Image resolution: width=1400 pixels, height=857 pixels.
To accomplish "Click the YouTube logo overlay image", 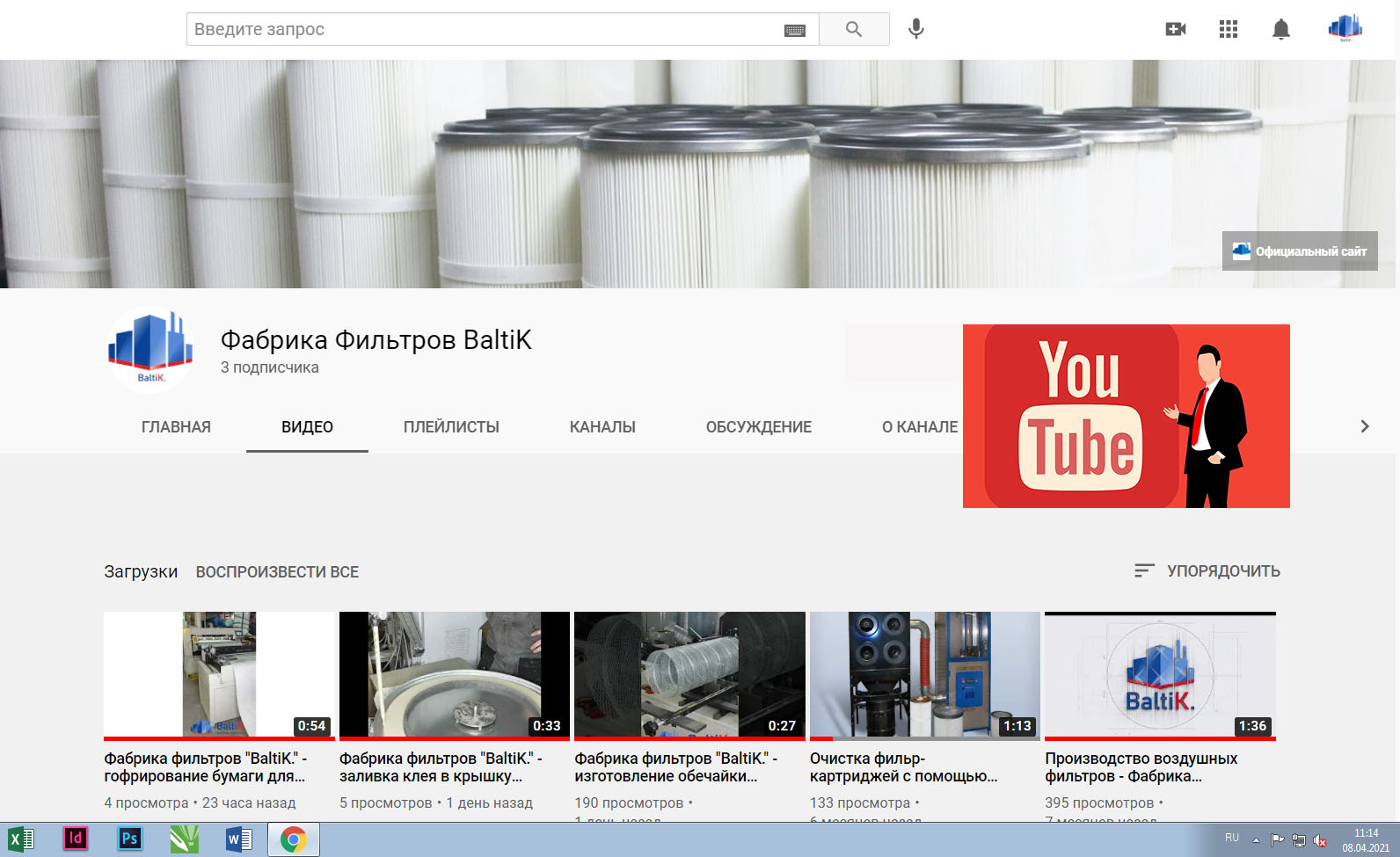I will [x=1127, y=416].
